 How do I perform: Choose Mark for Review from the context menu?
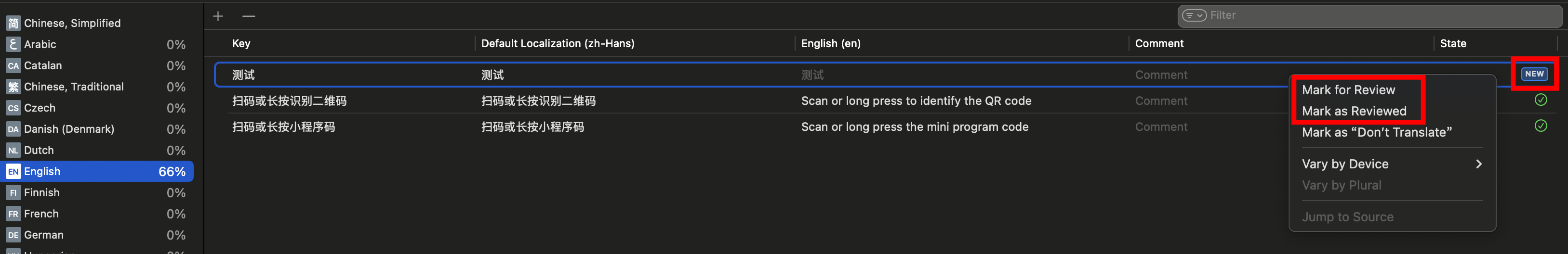(1348, 90)
